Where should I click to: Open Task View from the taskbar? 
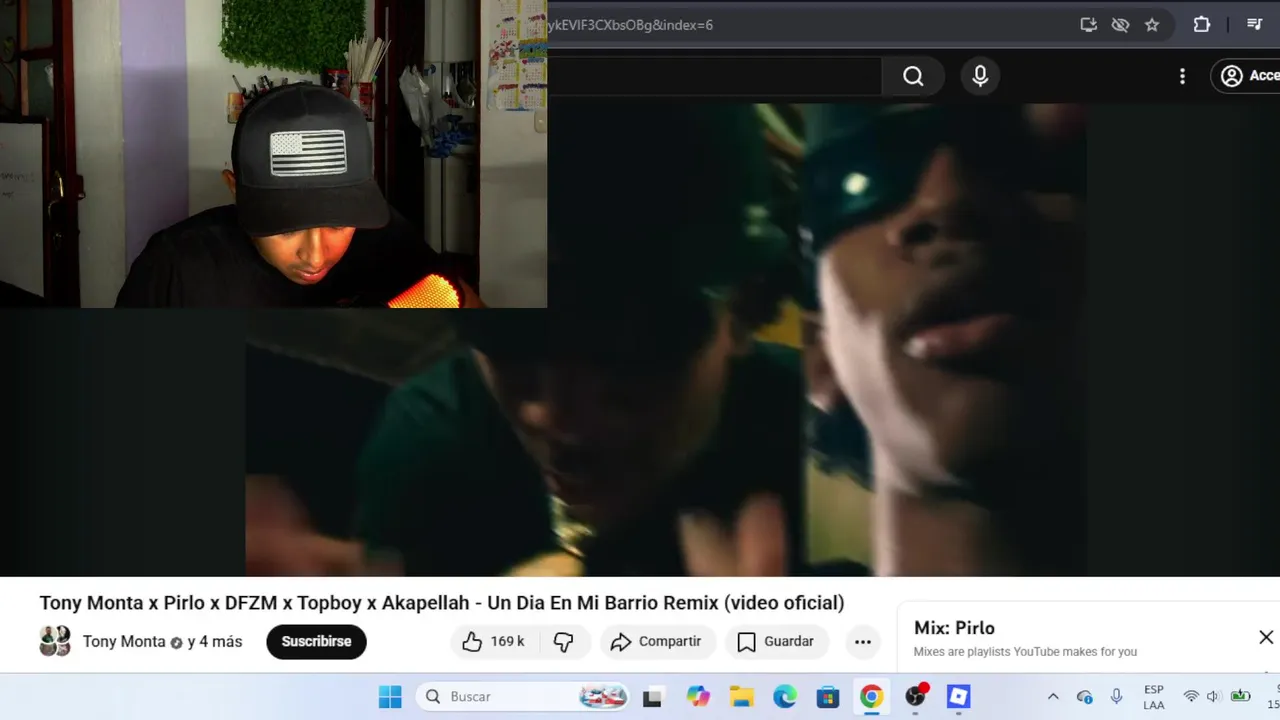[652, 697]
